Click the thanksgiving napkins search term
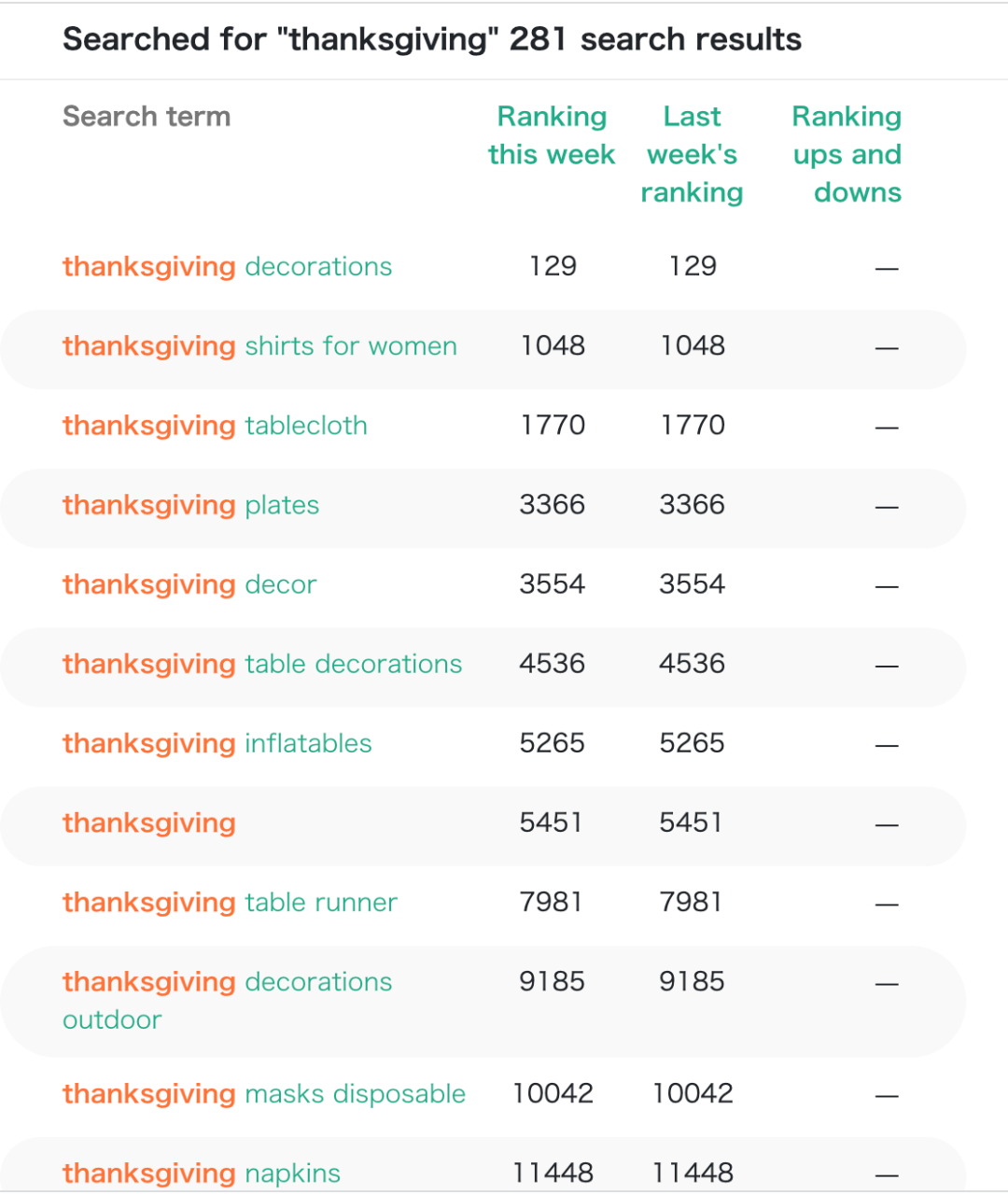 tap(202, 1173)
